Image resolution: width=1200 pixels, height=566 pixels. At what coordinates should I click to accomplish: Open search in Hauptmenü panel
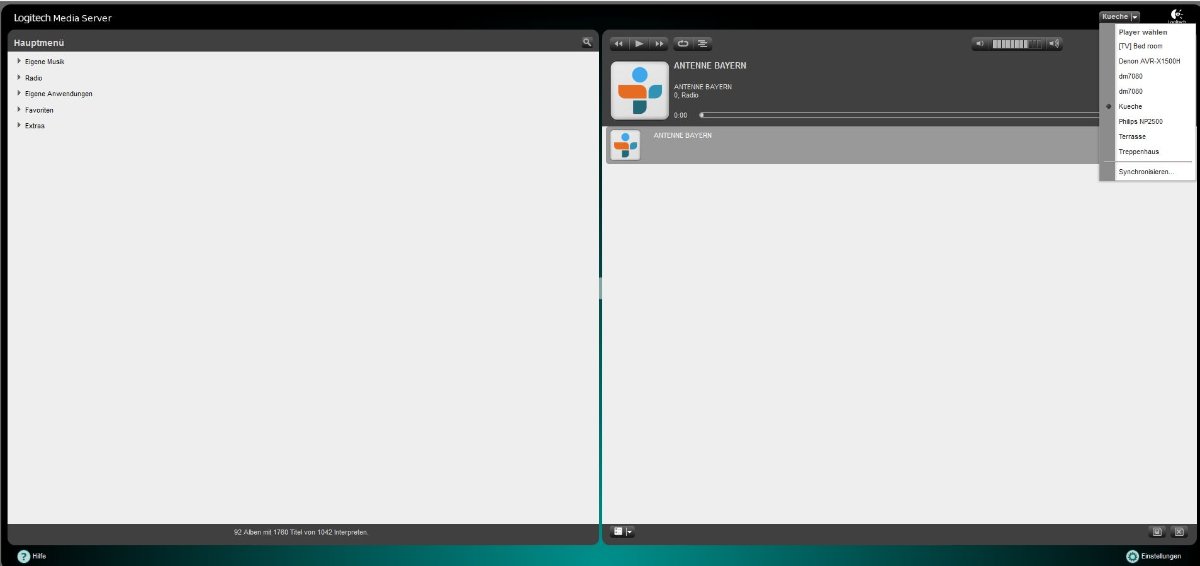(x=587, y=42)
